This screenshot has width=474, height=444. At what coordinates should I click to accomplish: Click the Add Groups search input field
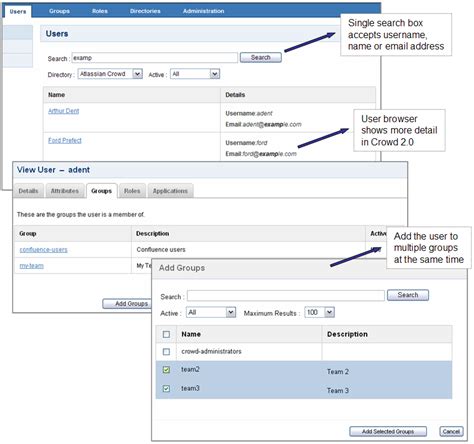pyautogui.click(x=286, y=296)
